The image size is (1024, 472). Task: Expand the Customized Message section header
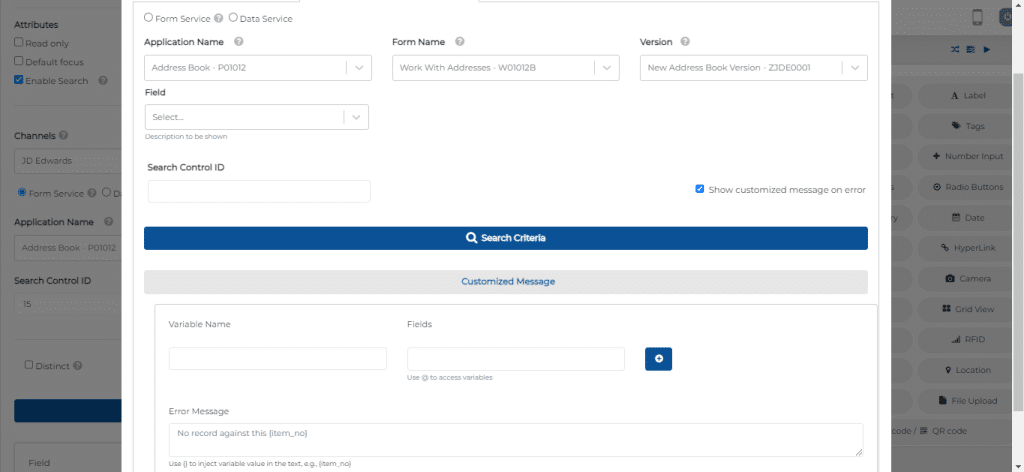[x=506, y=282]
